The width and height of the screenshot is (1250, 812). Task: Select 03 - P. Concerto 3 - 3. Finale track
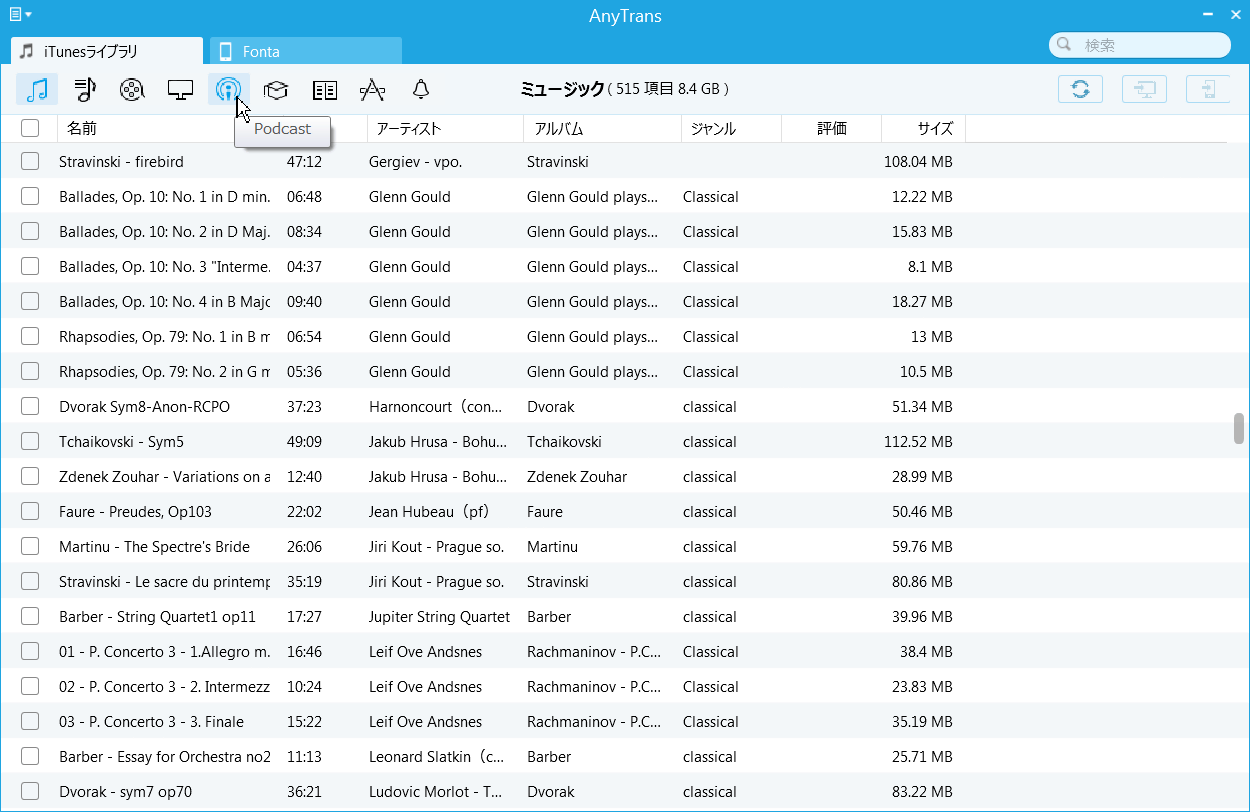click(151, 721)
